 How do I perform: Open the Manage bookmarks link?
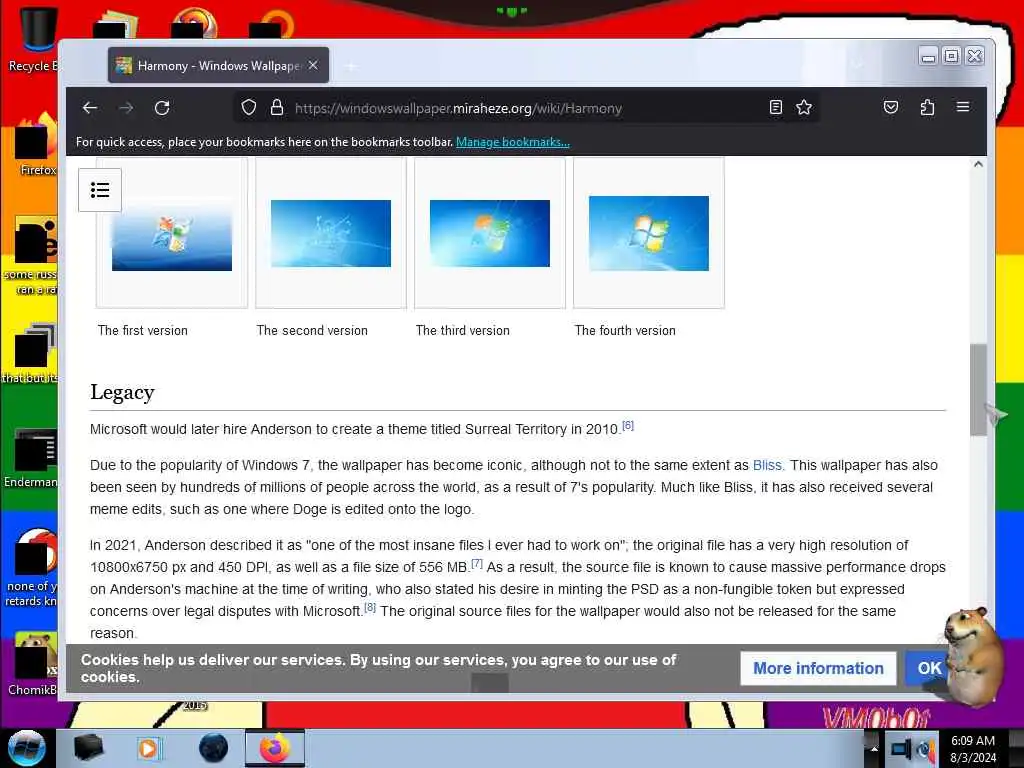tap(513, 142)
